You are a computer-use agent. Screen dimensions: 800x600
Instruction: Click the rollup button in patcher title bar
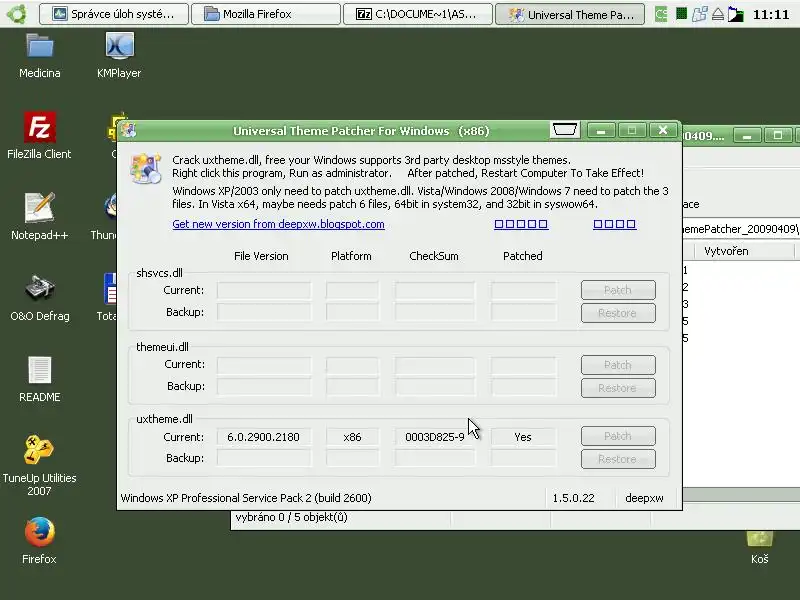pyautogui.click(x=565, y=130)
